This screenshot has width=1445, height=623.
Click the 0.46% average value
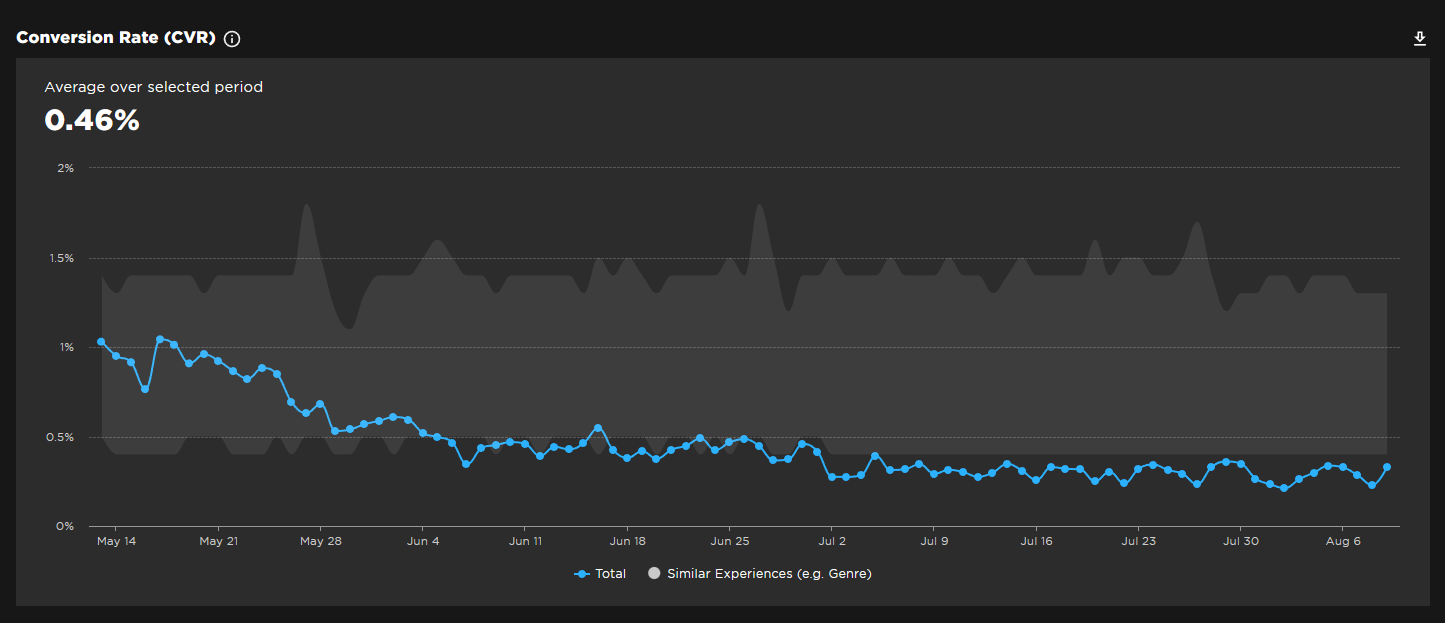pos(92,120)
